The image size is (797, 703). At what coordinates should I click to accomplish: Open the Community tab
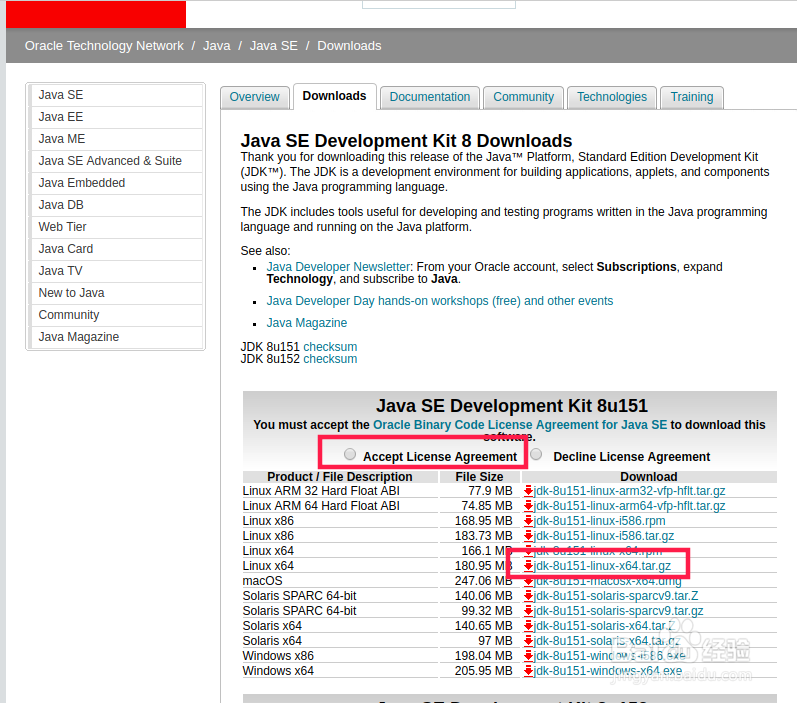(x=524, y=97)
